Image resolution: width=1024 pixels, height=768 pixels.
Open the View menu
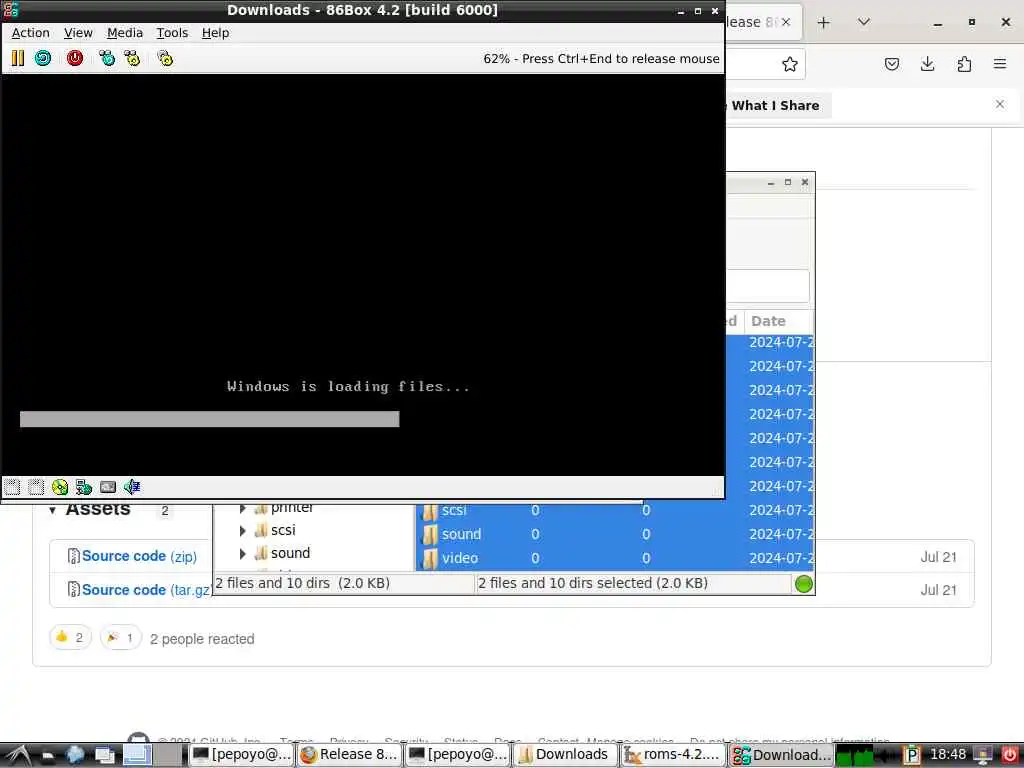click(x=78, y=33)
